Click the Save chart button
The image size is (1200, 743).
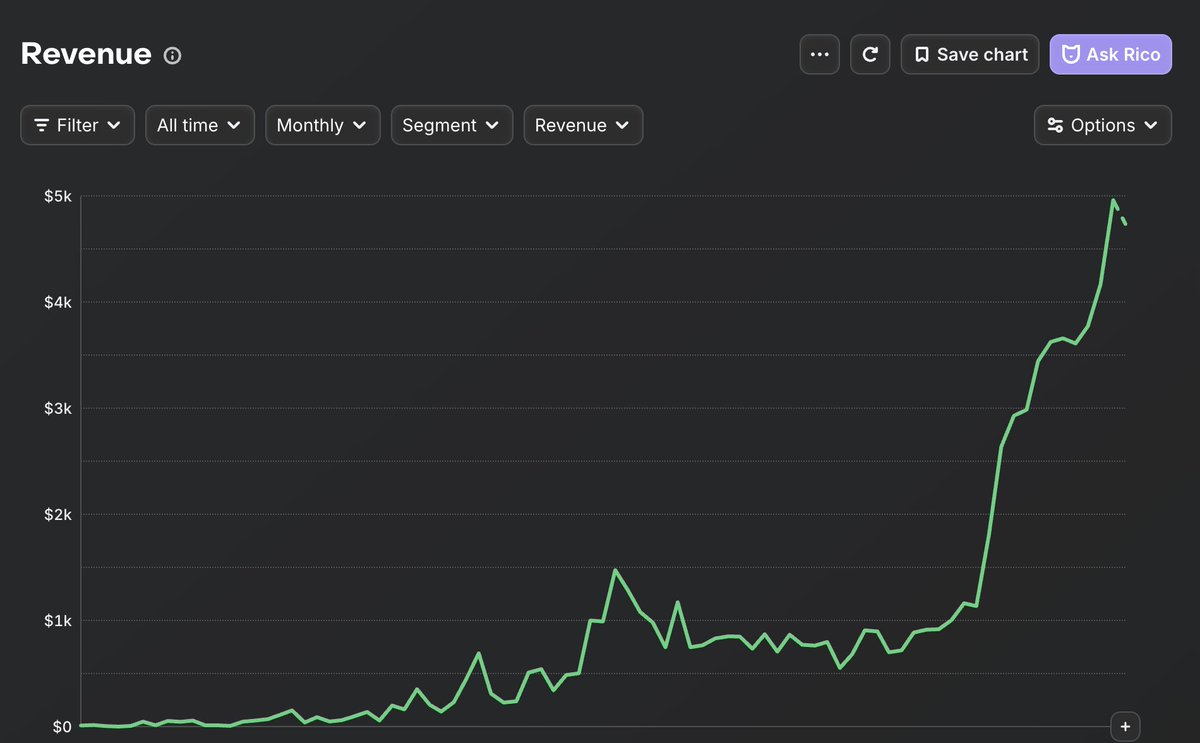970,54
